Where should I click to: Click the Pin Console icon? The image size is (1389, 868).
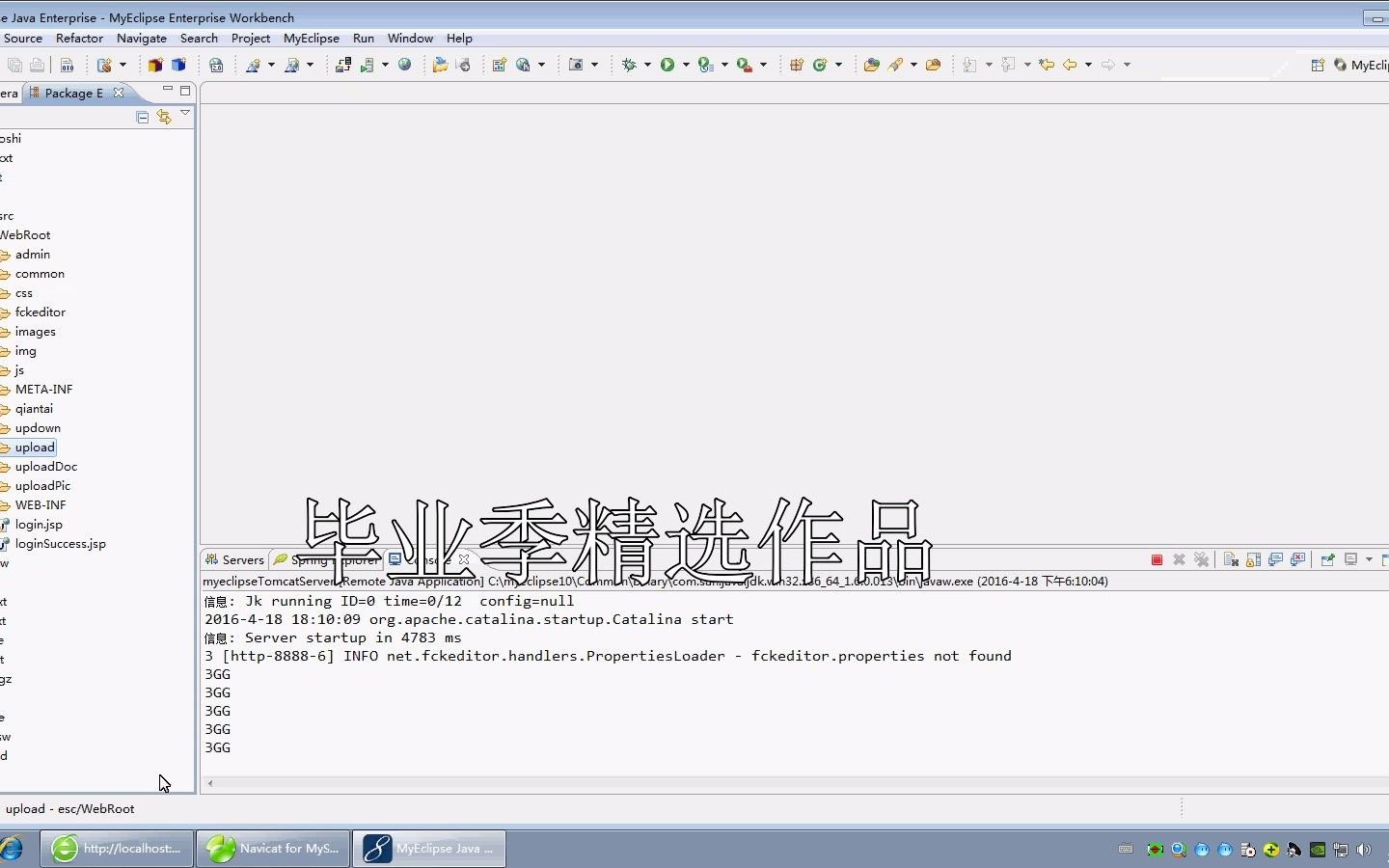point(1327,559)
